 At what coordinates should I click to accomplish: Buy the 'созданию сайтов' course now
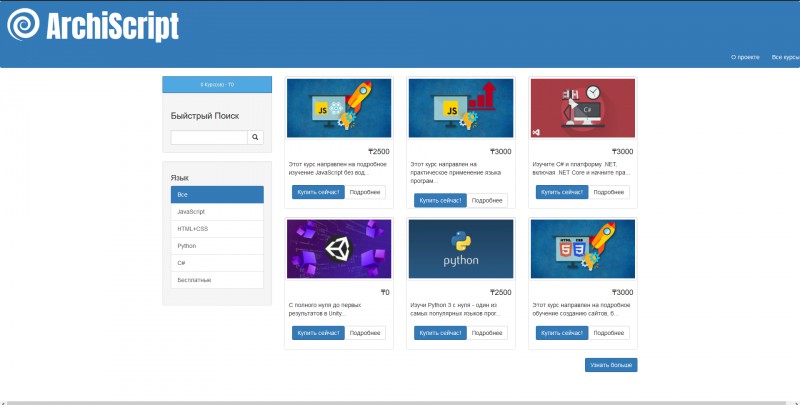(x=562, y=333)
